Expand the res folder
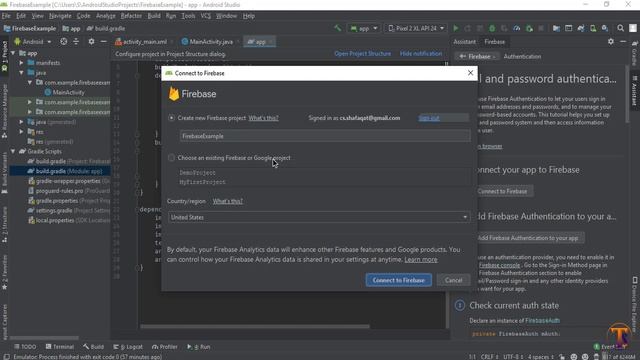 (21, 131)
